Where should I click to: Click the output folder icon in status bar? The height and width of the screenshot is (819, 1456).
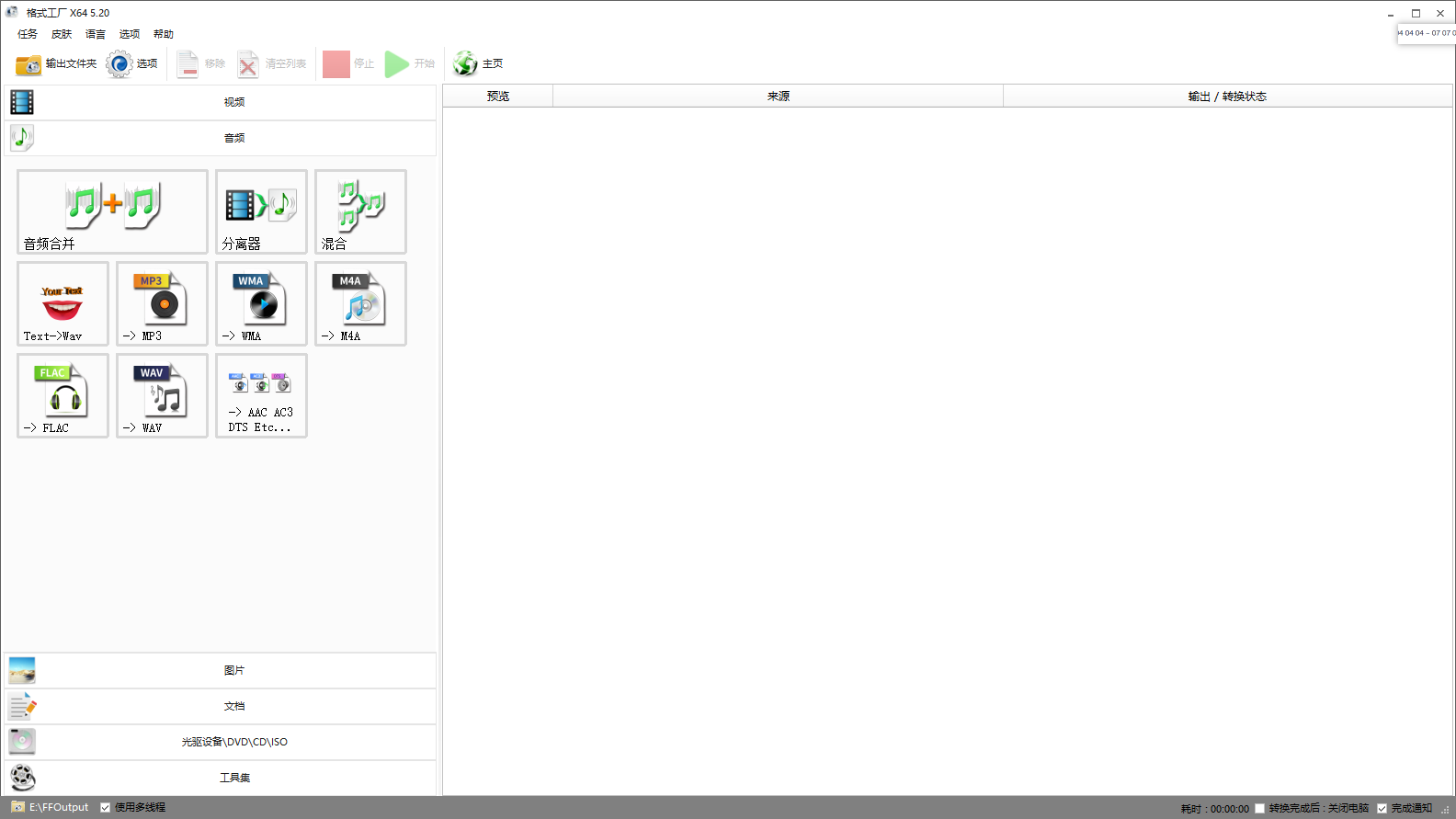17,807
